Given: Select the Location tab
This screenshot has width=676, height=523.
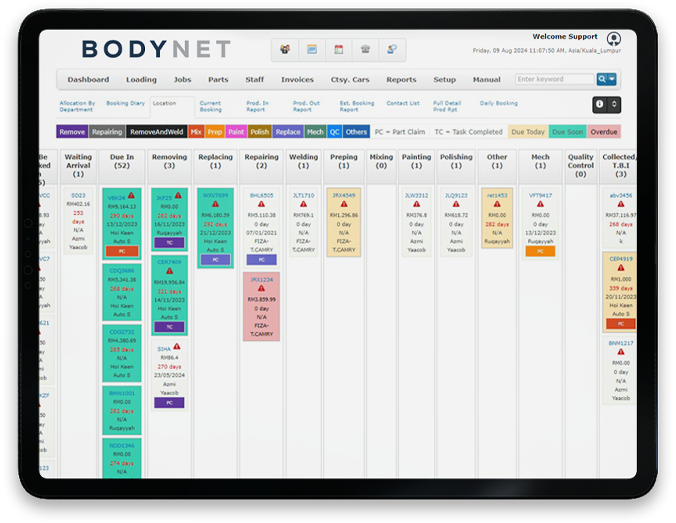Looking at the screenshot, I should 164,103.
